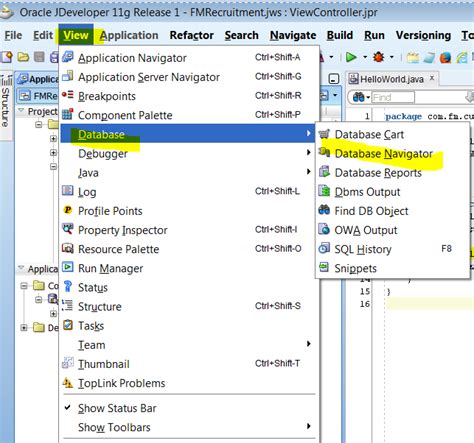Screen dimensions: 474x443
Task: Click the Breakpoints red dot icon
Action: pyautogui.click(x=68, y=95)
